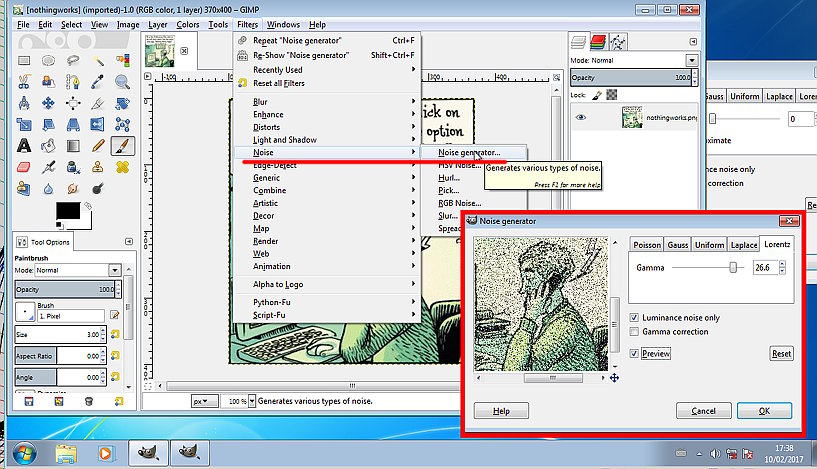Select the Foreground Select tool
Viewport: 817px width, 469px height.
[x=48, y=82]
